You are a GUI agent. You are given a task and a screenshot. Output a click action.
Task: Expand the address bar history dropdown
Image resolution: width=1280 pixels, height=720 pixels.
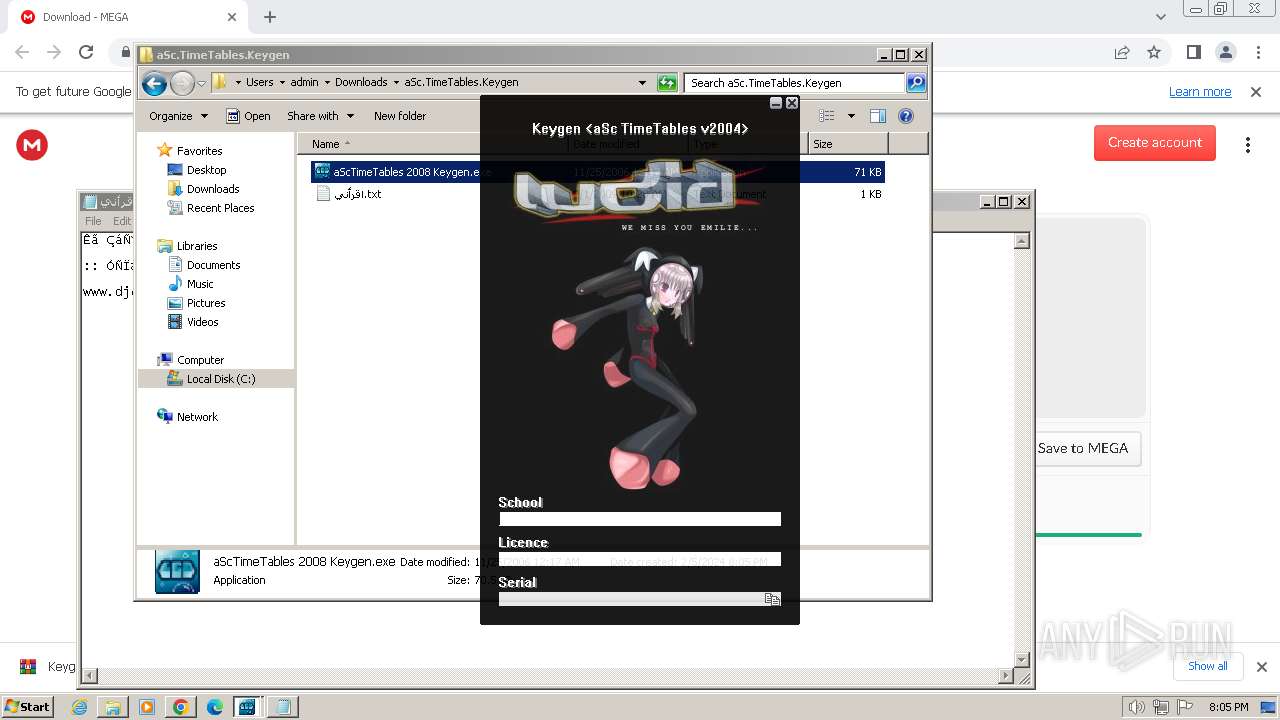pyautogui.click(x=642, y=83)
